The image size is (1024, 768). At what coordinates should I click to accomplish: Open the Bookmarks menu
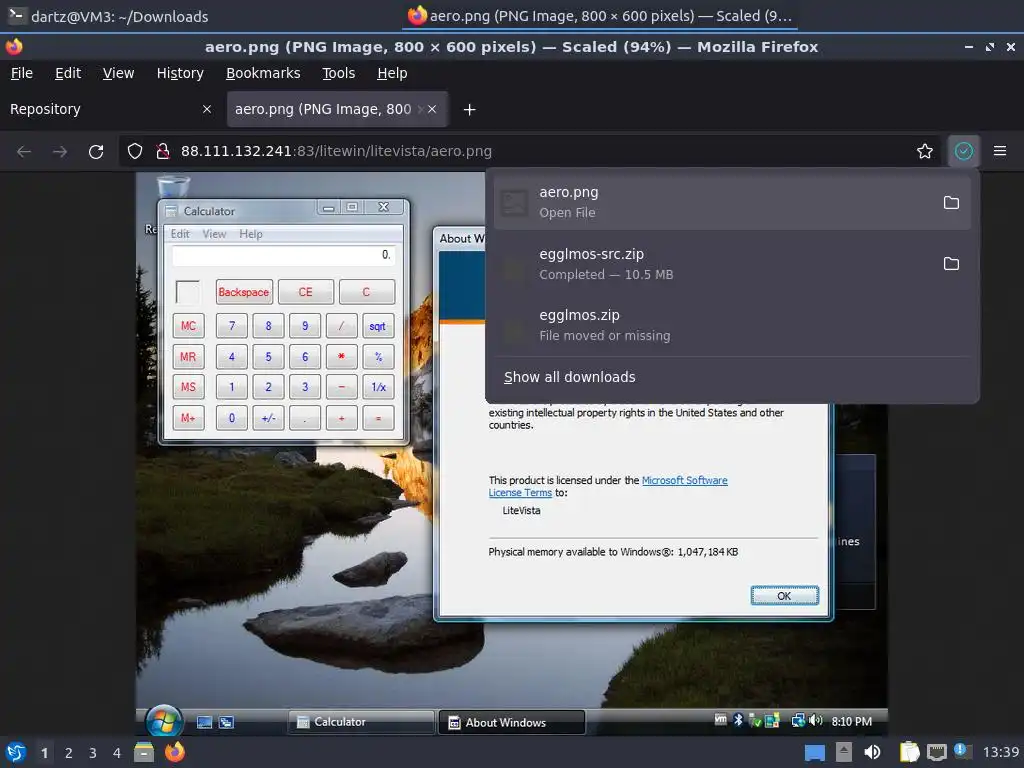(263, 73)
